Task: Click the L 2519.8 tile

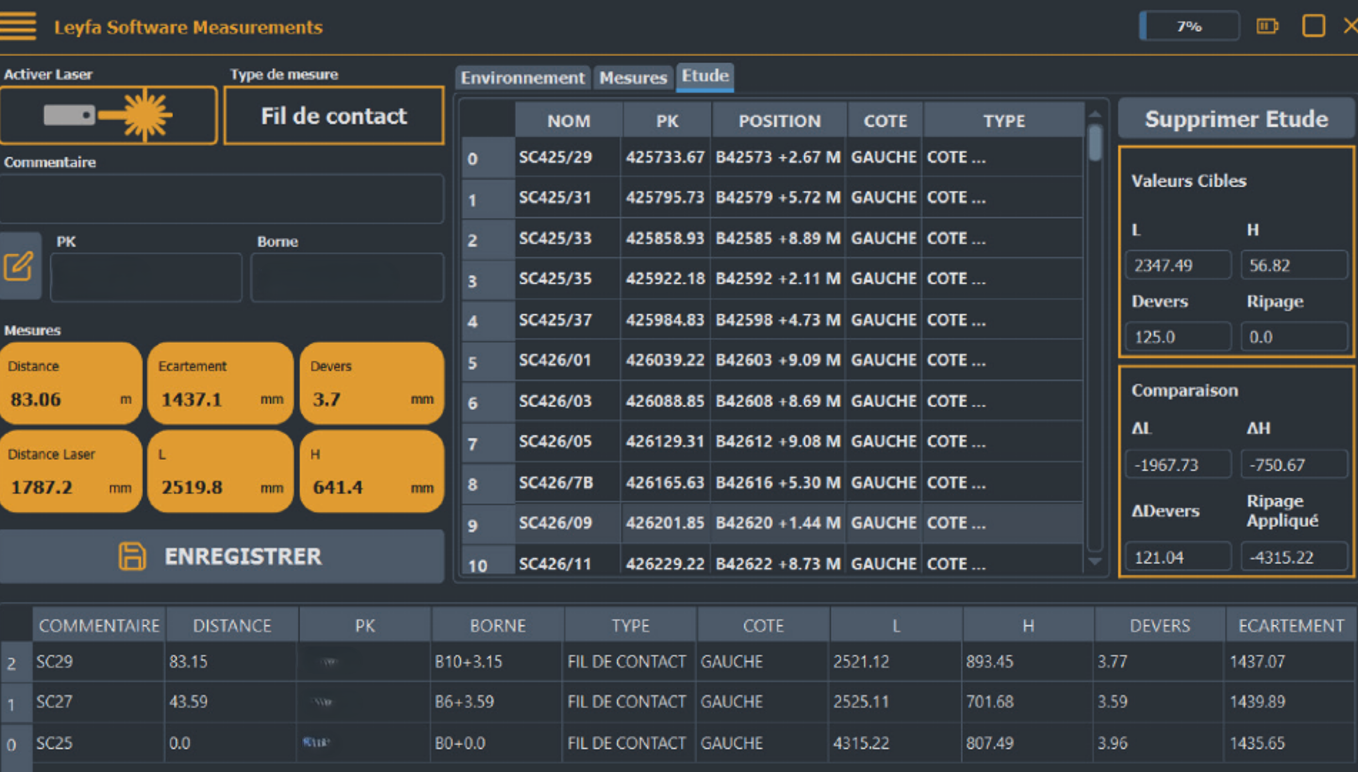Action: pyautogui.click(x=220, y=472)
